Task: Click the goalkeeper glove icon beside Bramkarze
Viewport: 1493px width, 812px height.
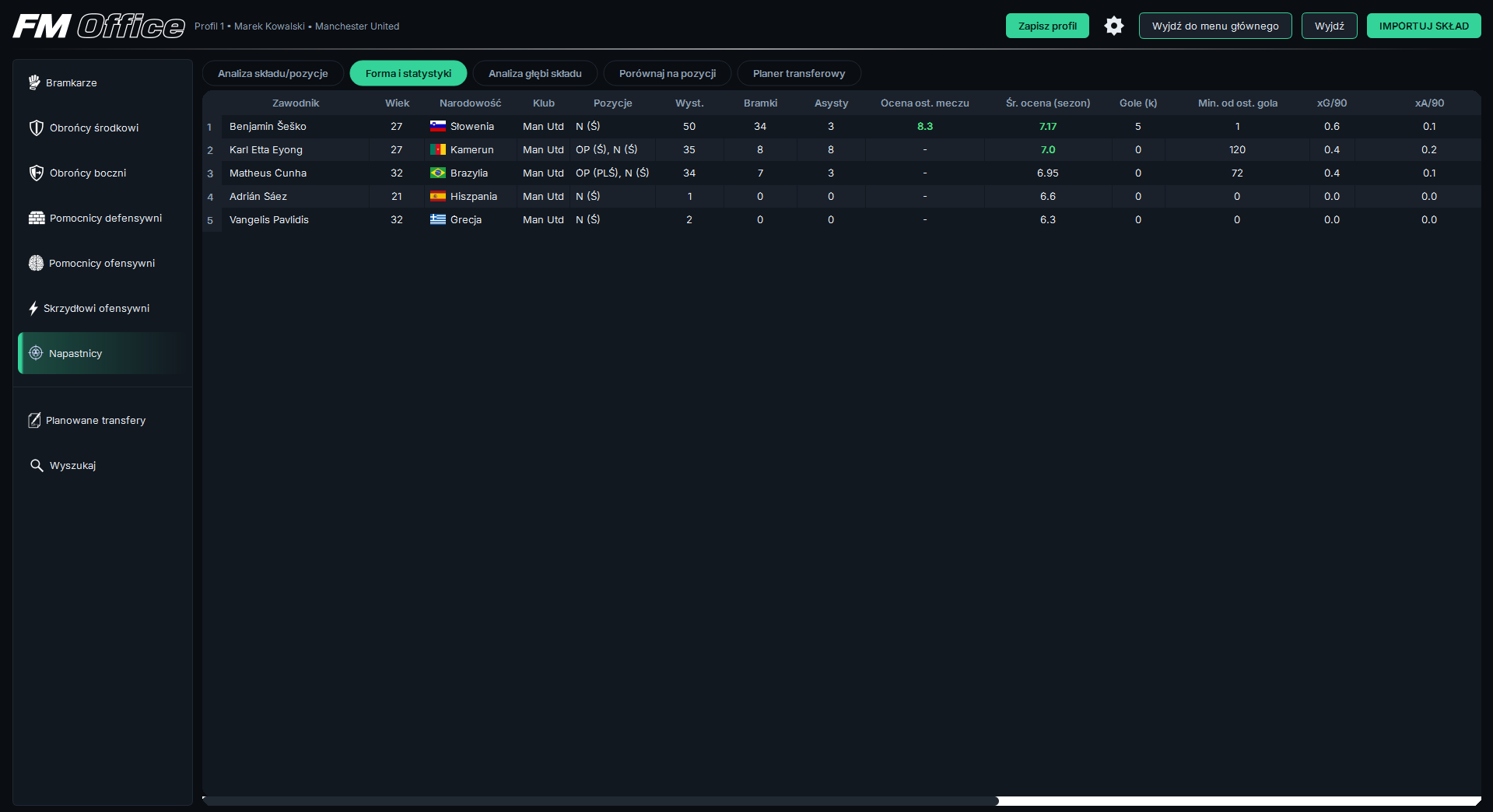Action: [x=34, y=82]
